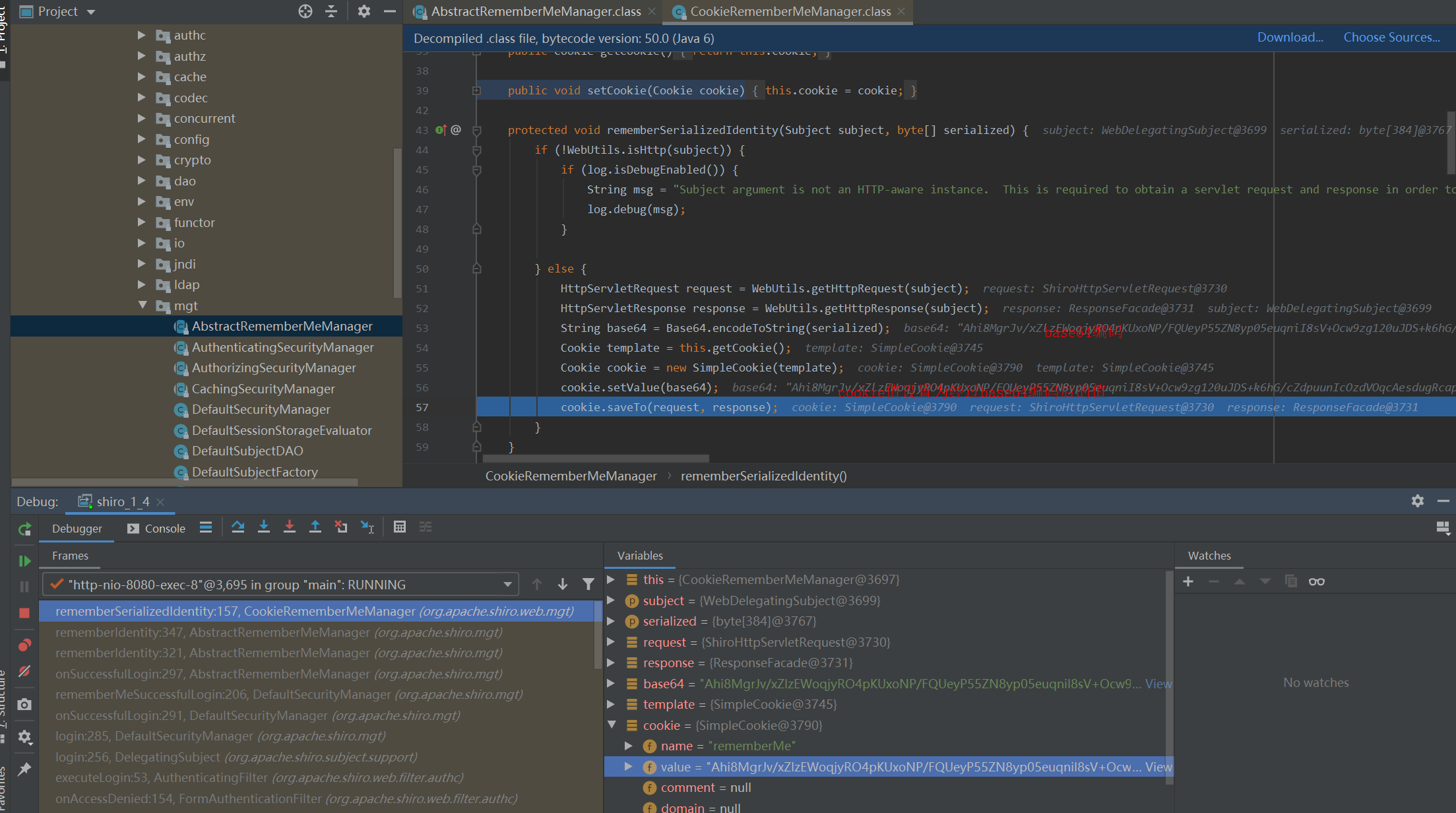This screenshot has height=813, width=1456.
Task: Click Choose Sources link
Action: (1391, 38)
